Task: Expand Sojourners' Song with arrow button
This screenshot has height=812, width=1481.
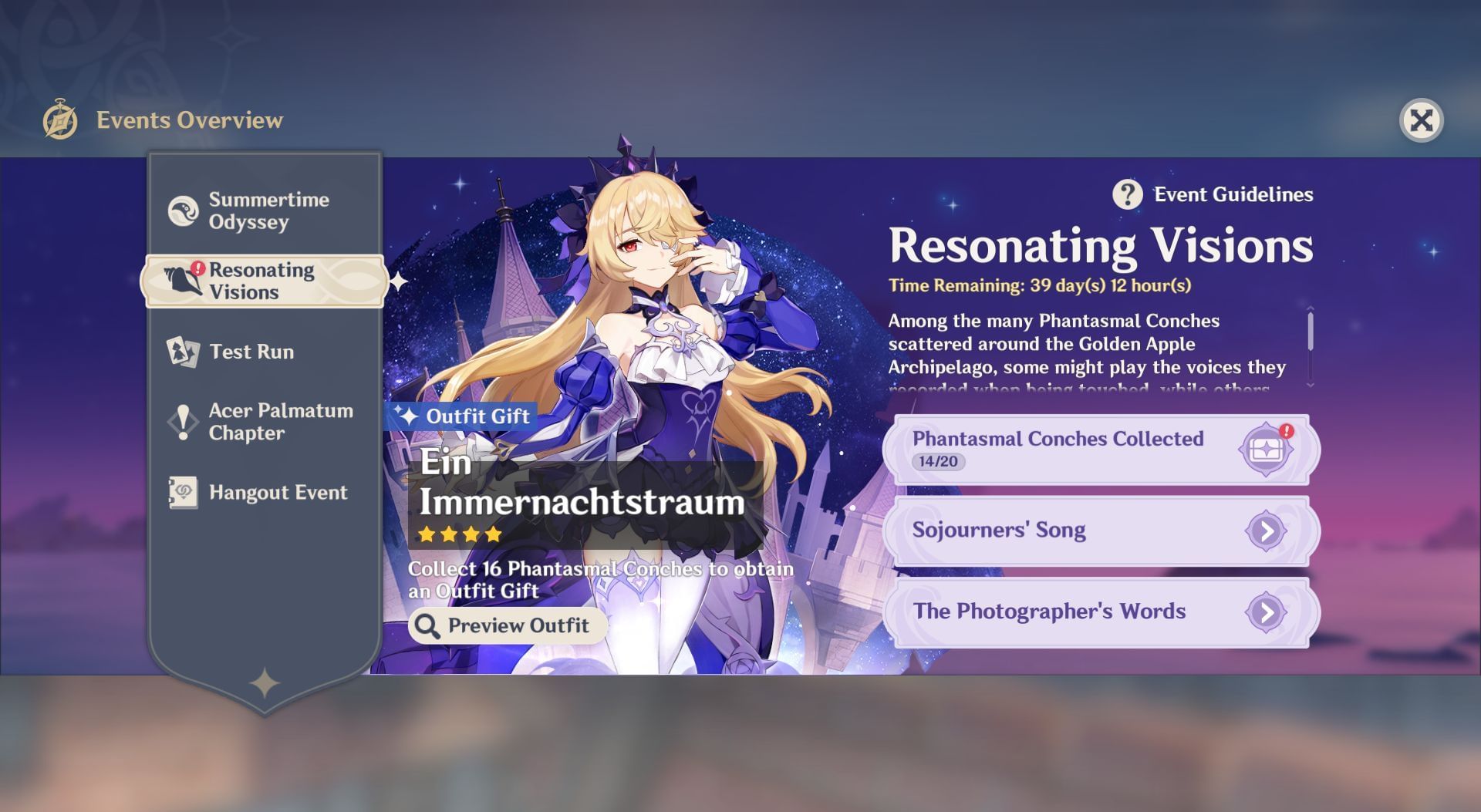Action: (1265, 531)
